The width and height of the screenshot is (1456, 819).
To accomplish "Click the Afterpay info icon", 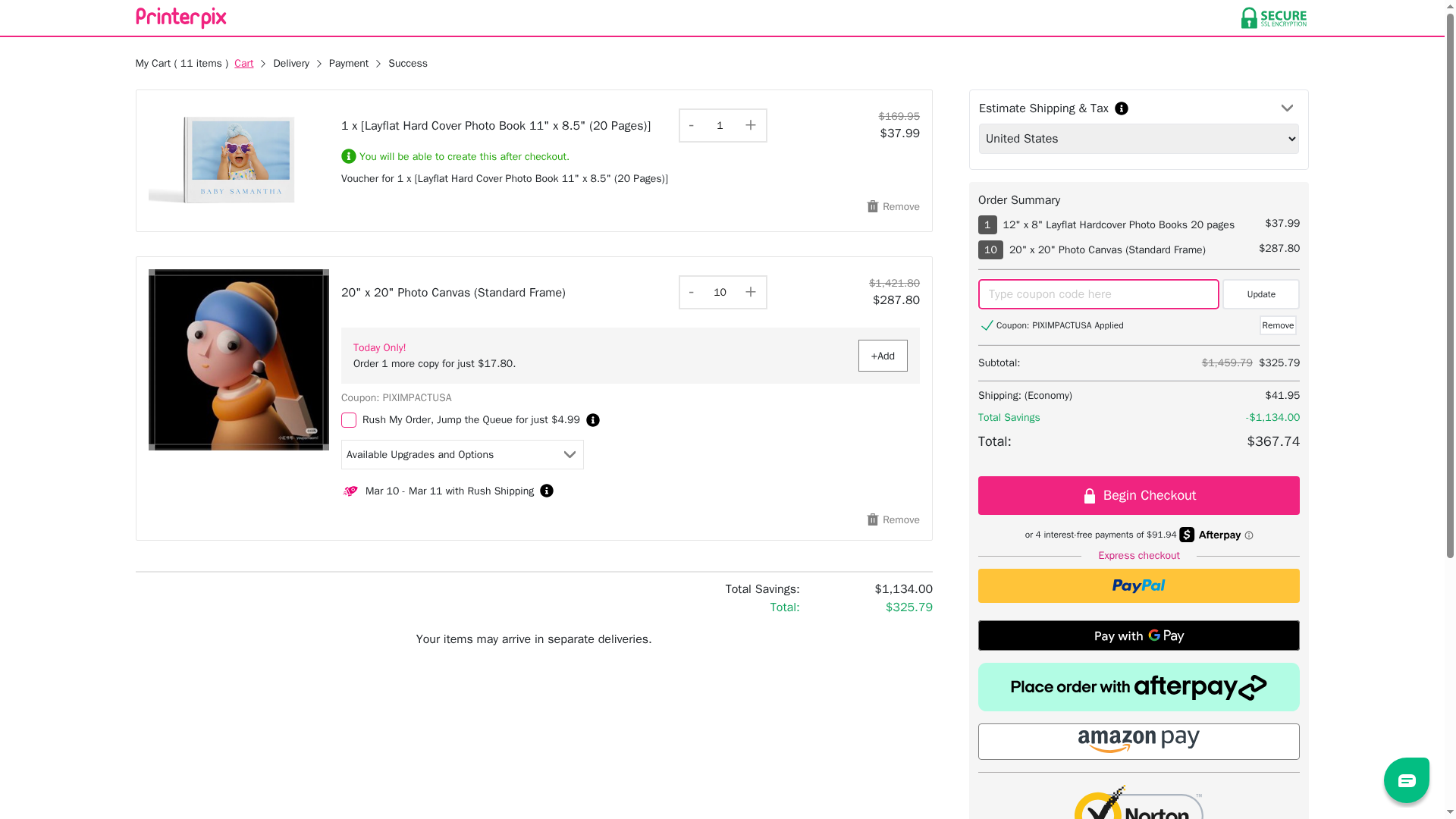I will click(x=1249, y=535).
